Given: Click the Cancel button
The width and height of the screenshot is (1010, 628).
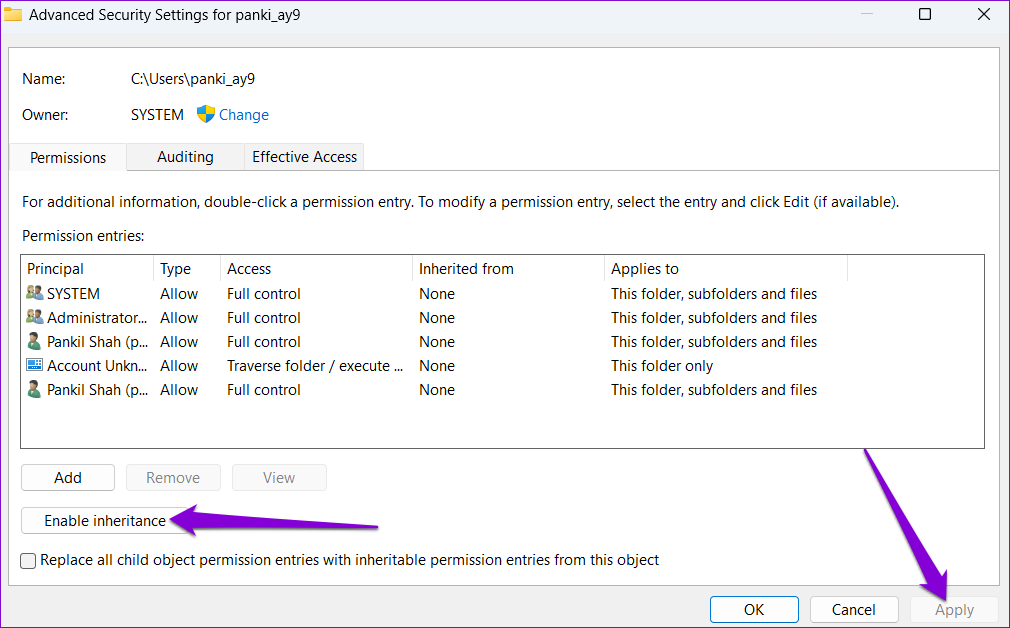Looking at the screenshot, I should (x=853, y=609).
